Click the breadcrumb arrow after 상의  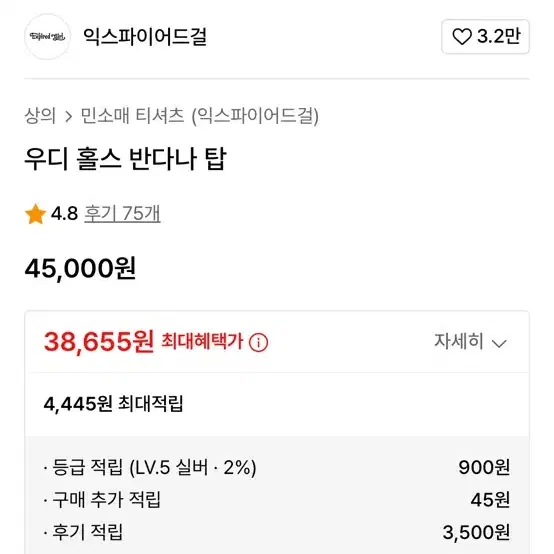69,116
